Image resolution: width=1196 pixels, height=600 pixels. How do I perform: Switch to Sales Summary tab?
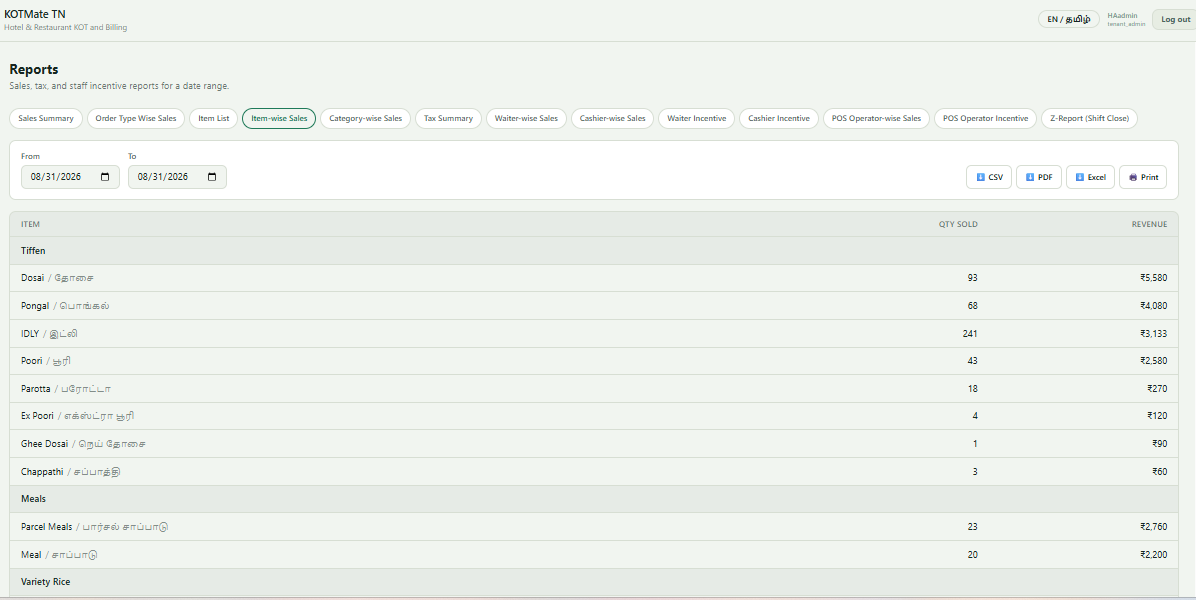coord(46,118)
